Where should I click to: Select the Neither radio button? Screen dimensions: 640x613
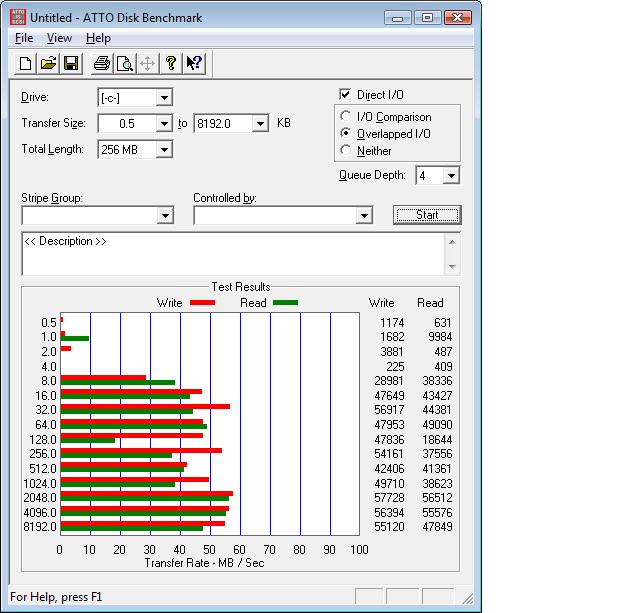(345, 150)
